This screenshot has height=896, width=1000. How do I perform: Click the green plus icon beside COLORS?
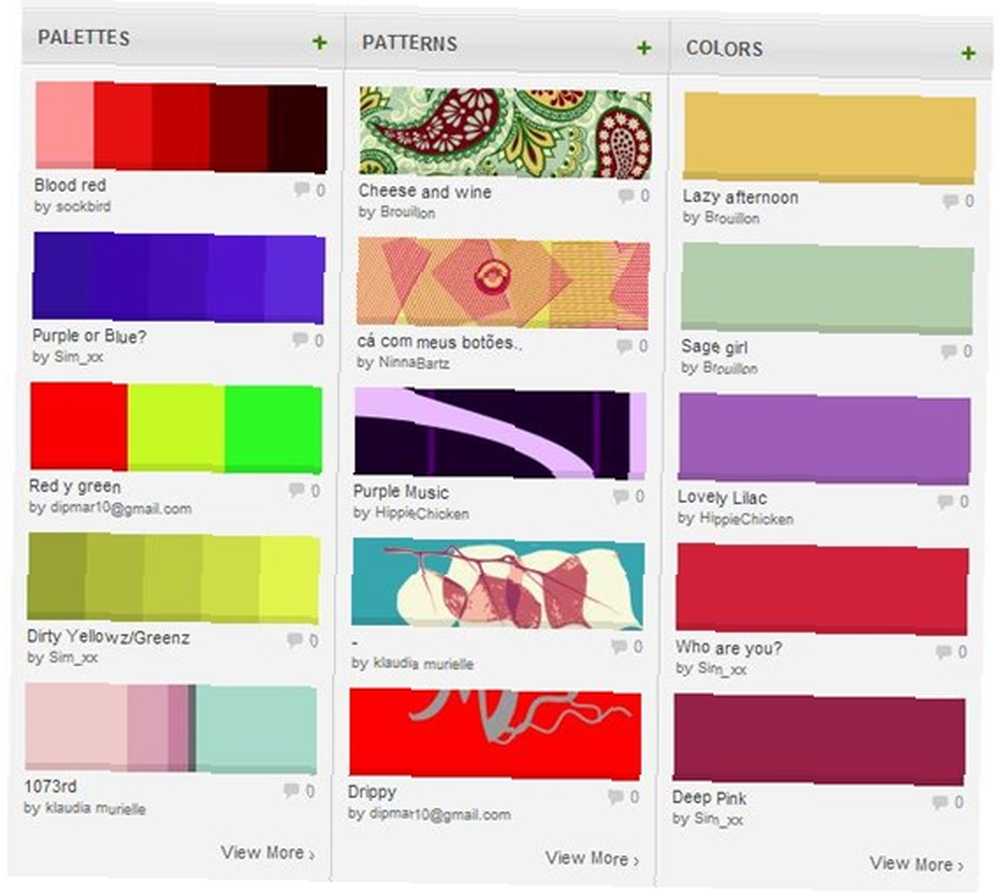[967, 53]
